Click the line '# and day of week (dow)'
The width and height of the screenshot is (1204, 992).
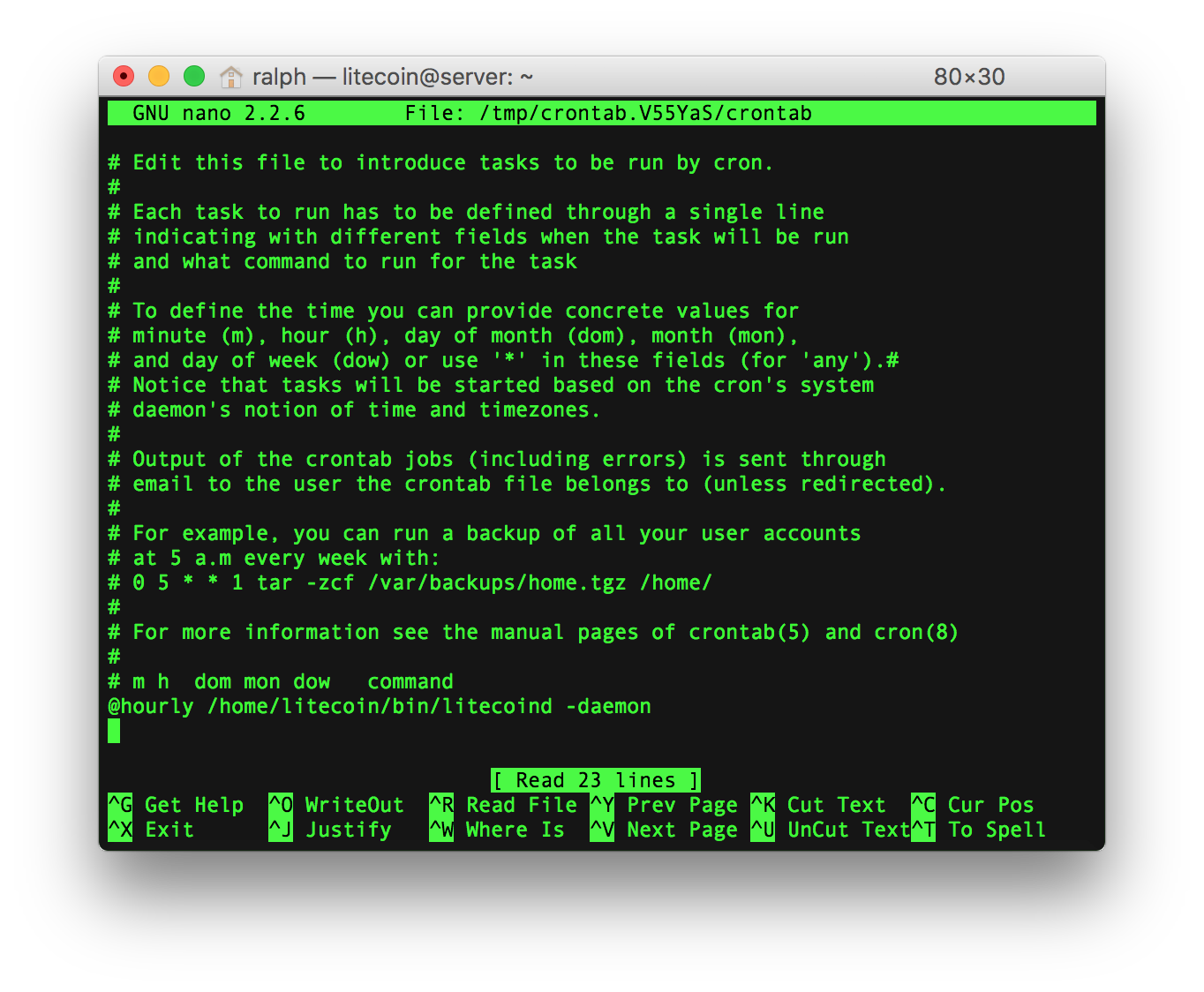503,360
